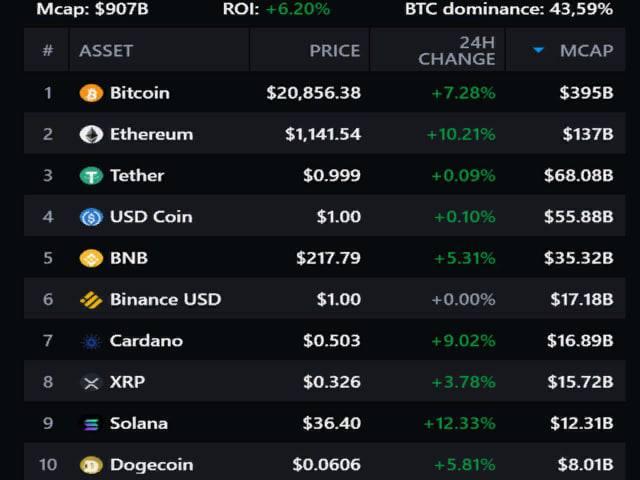Sort by the ASSET column header
640x480 pixels.
tap(106, 50)
